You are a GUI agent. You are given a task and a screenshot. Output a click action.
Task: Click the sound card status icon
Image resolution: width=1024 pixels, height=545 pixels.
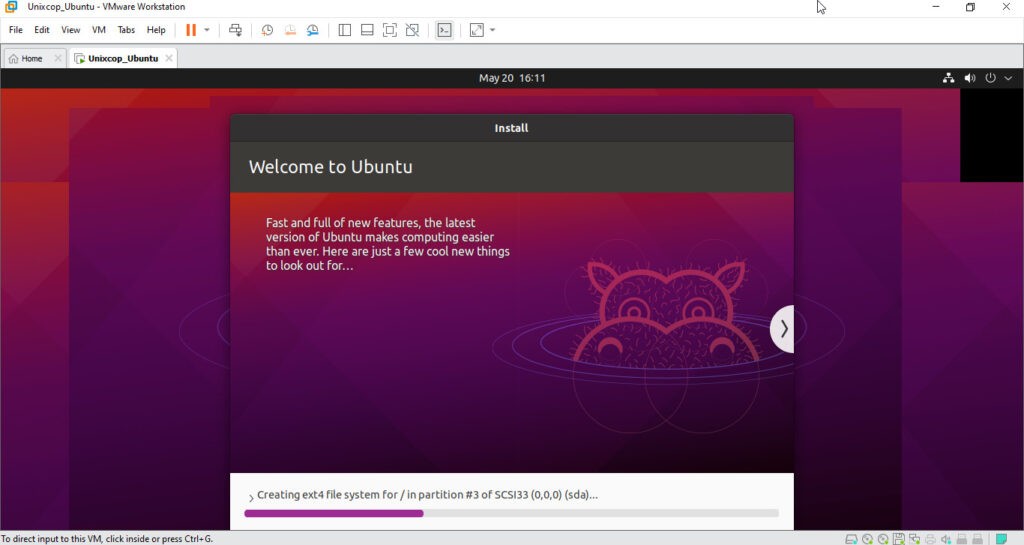click(x=946, y=539)
